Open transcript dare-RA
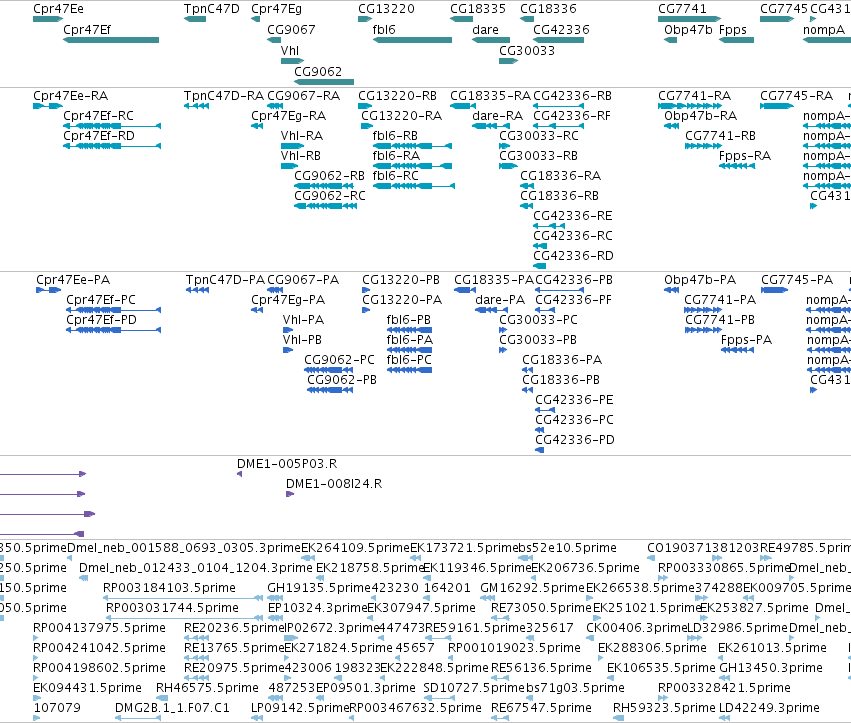Screen dimensions: 851x723 click(x=498, y=116)
